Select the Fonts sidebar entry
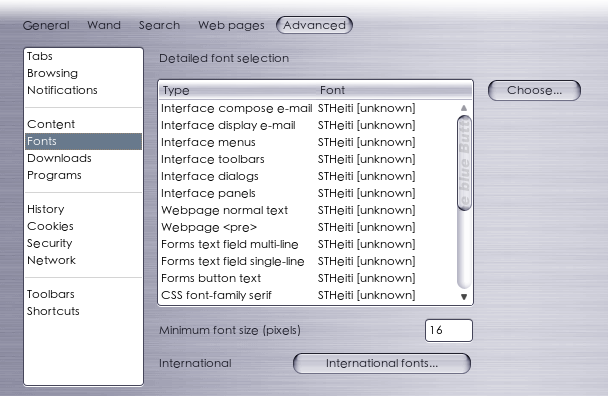The height and width of the screenshot is (396, 608). pos(83,141)
